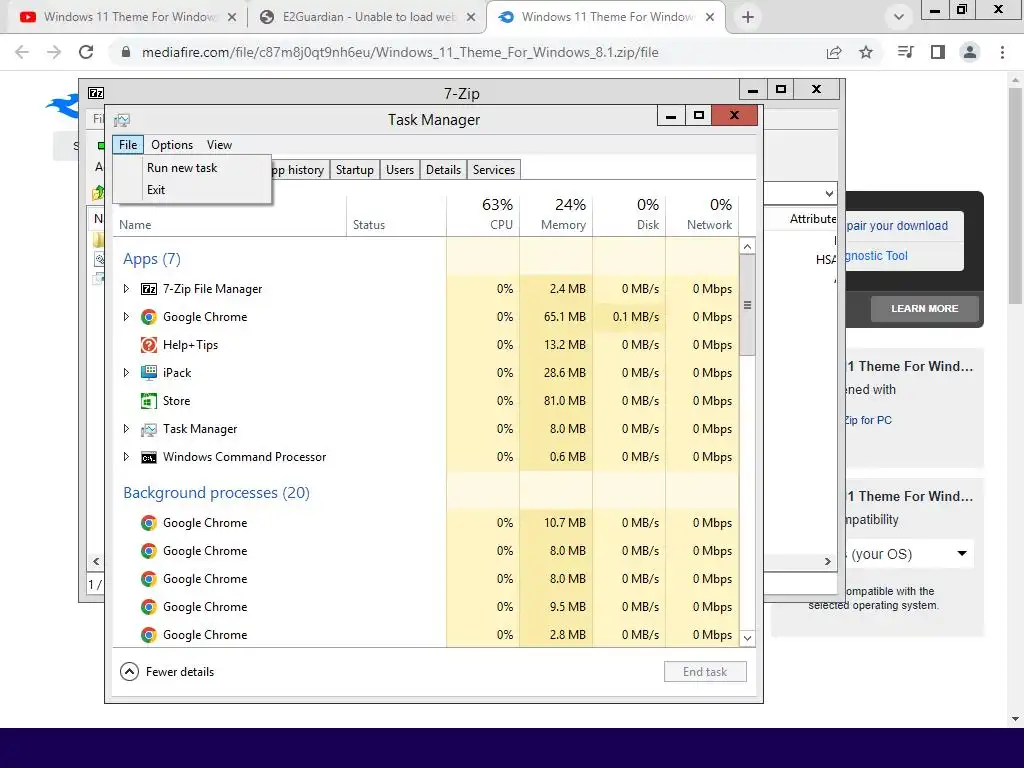Reload the page in Chrome
This screenshot has width=1024, height=768.
click(86, 52)
